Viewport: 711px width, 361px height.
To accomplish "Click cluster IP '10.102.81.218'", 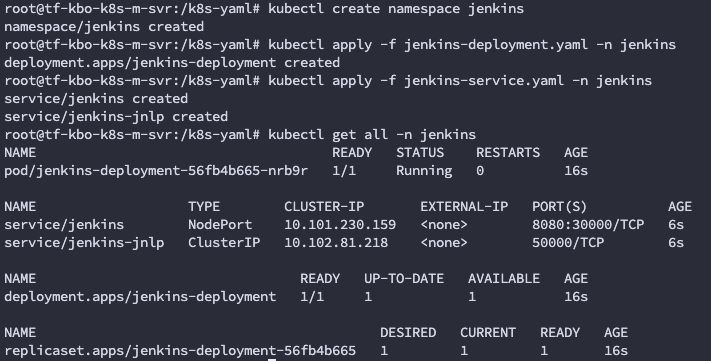I will click(336, 243).
